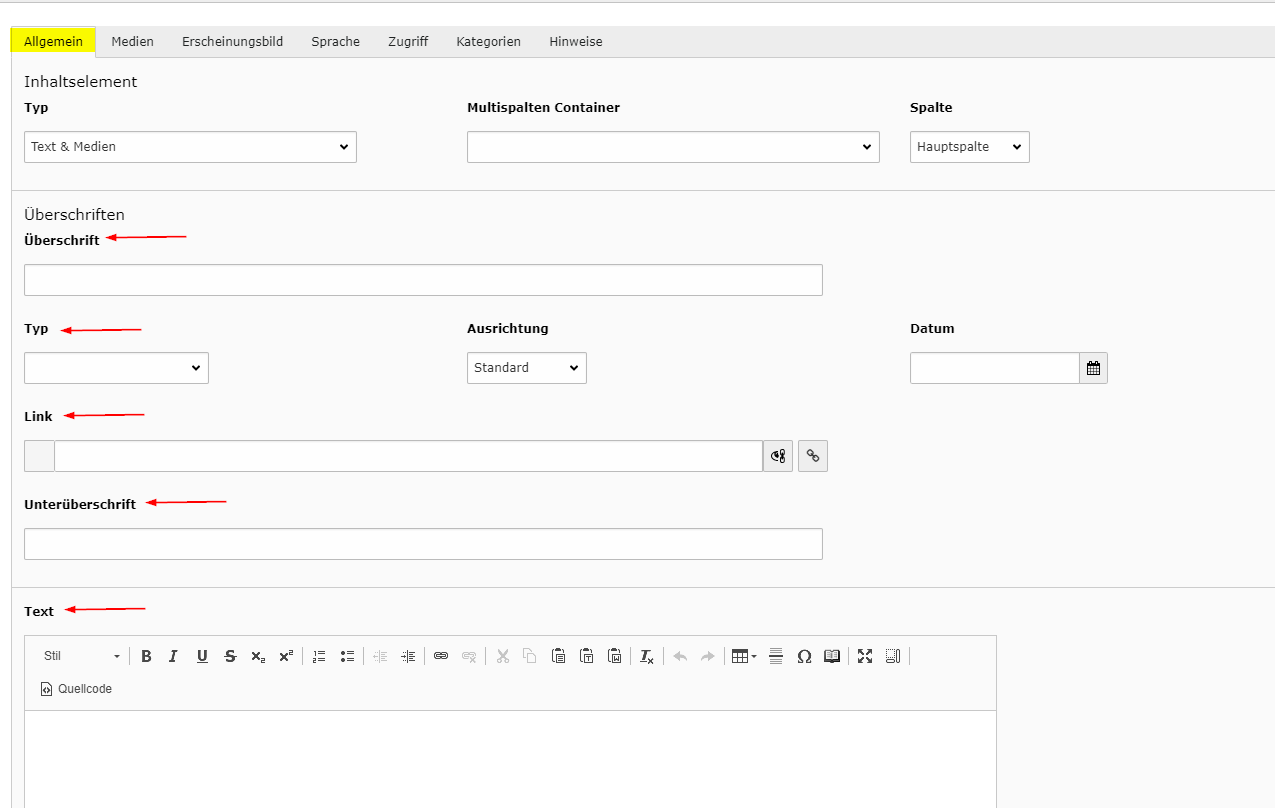Insert a special character (Omega icon)

pos(804,656)
